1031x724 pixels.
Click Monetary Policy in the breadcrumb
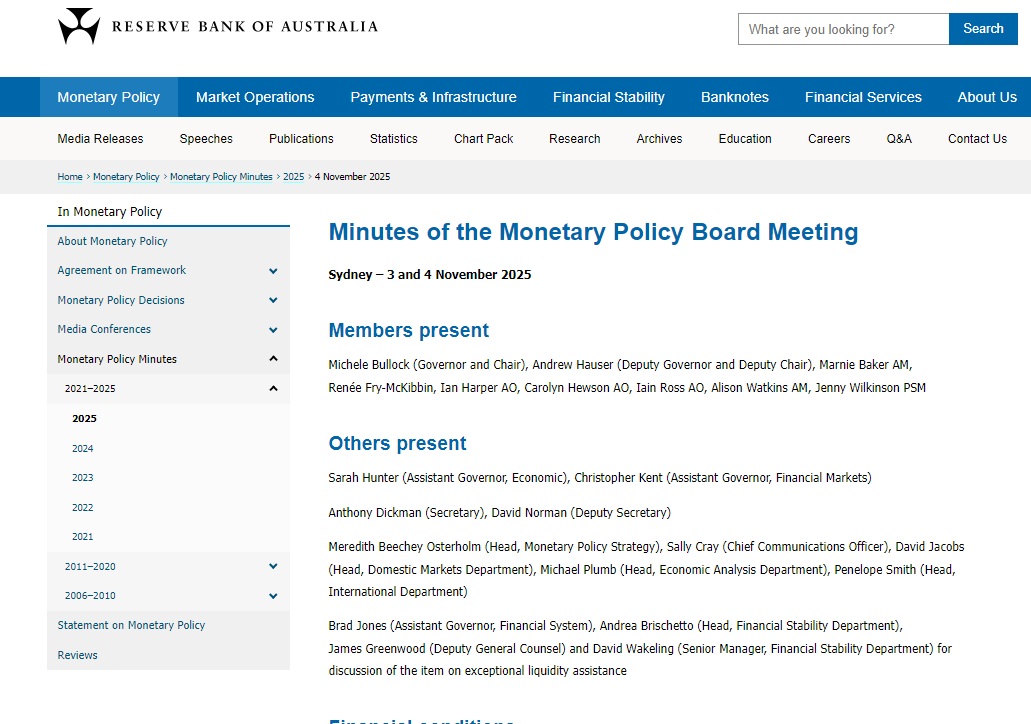(126, 177)
